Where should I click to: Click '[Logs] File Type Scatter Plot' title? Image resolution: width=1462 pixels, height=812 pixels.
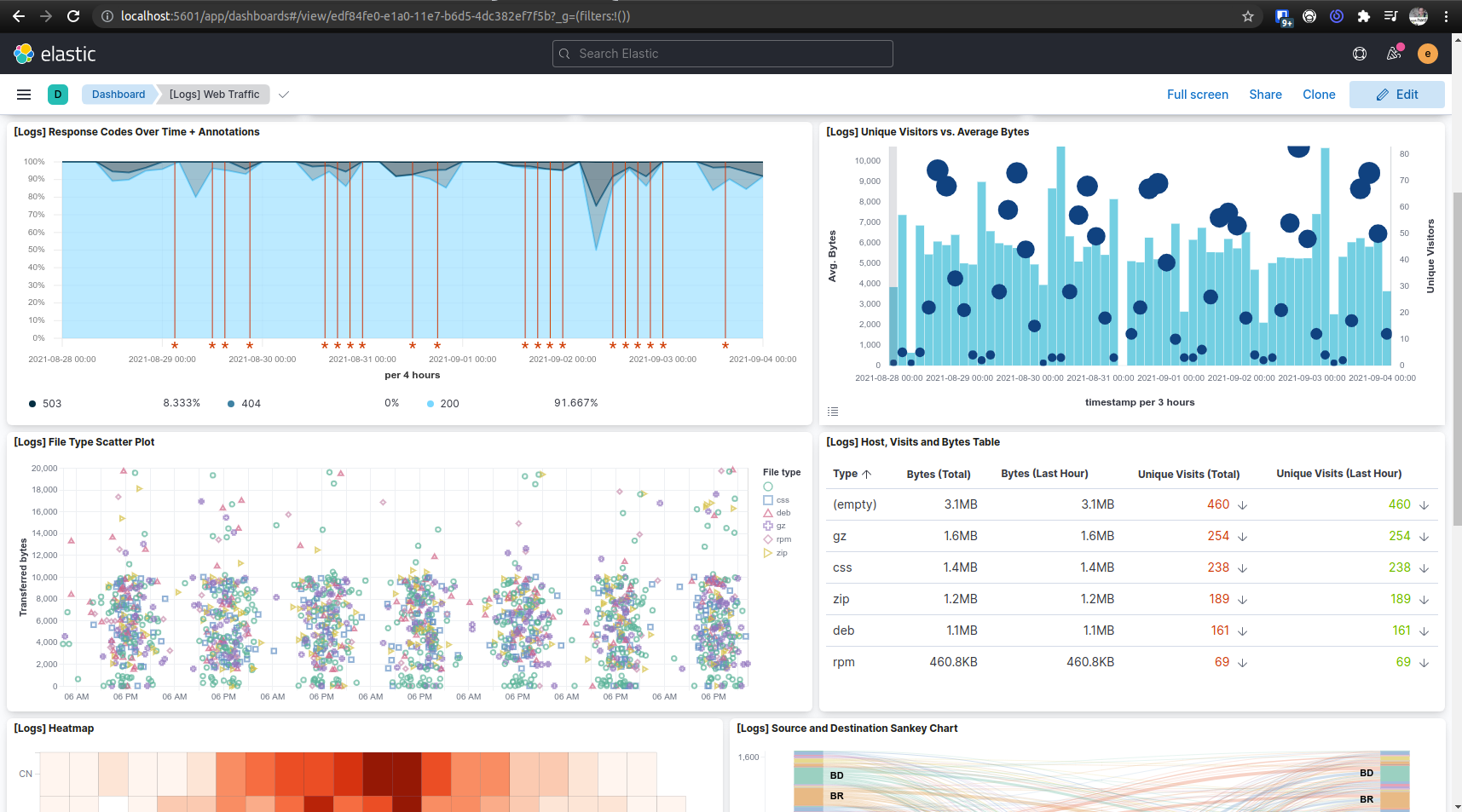(x=84, y=442)
